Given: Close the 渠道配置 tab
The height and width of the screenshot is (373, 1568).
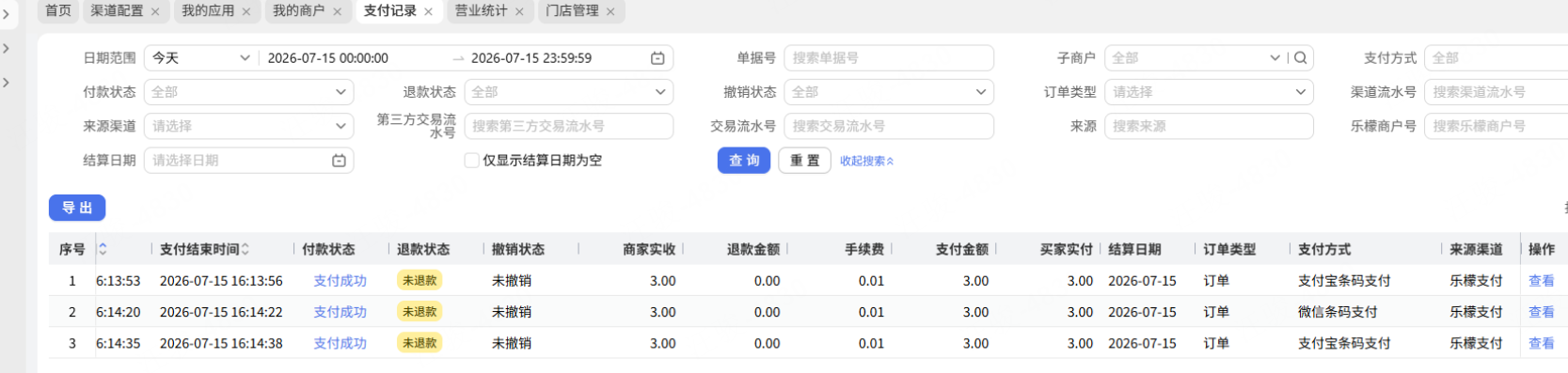Looking at the screenshot, I should coord(155,11).
